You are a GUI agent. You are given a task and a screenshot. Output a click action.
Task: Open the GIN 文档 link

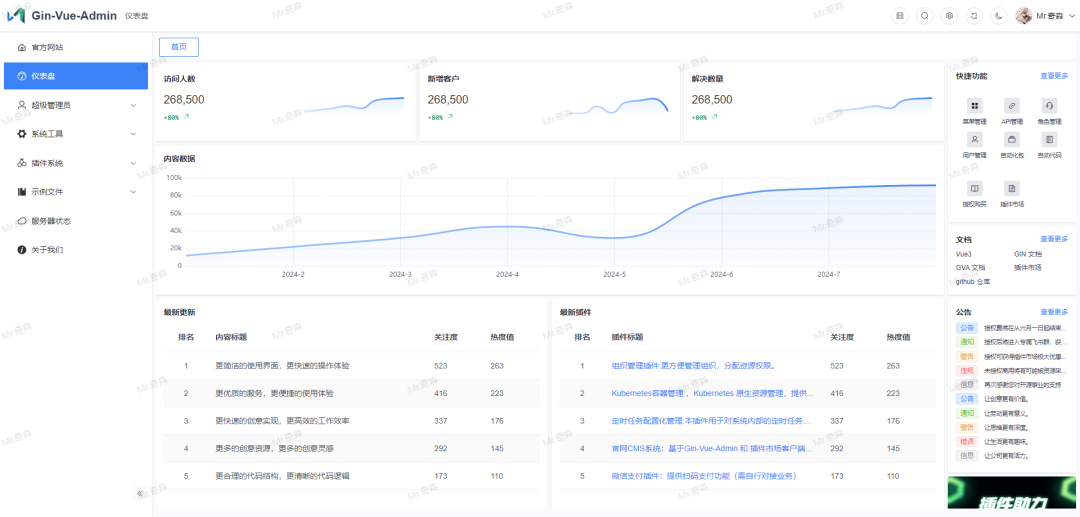pos(1027,254)
